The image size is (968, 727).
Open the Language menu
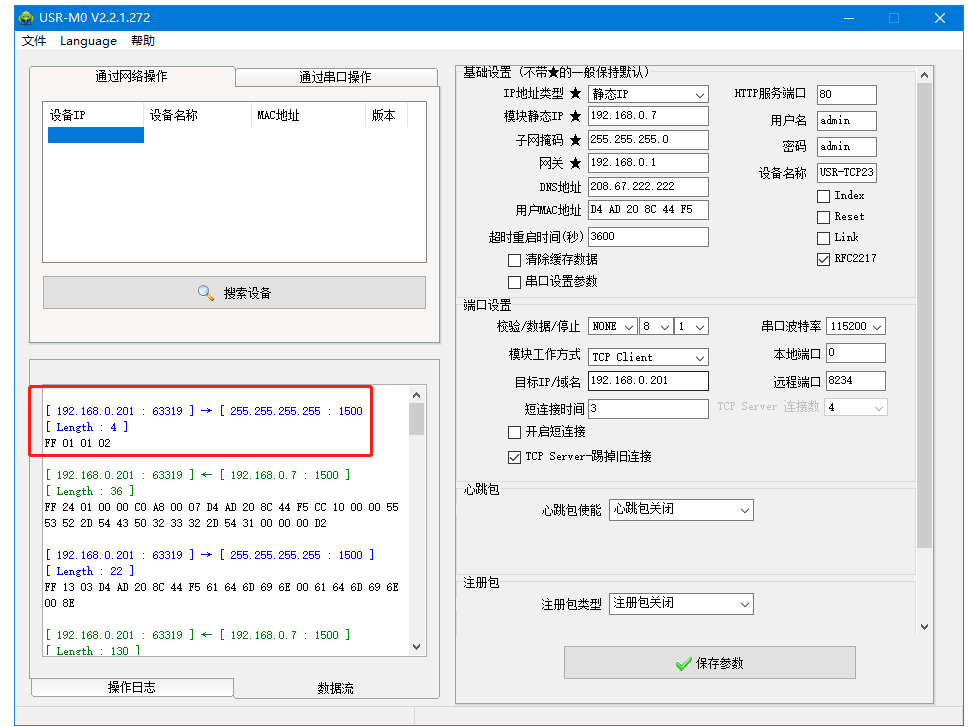pos(88,41)
